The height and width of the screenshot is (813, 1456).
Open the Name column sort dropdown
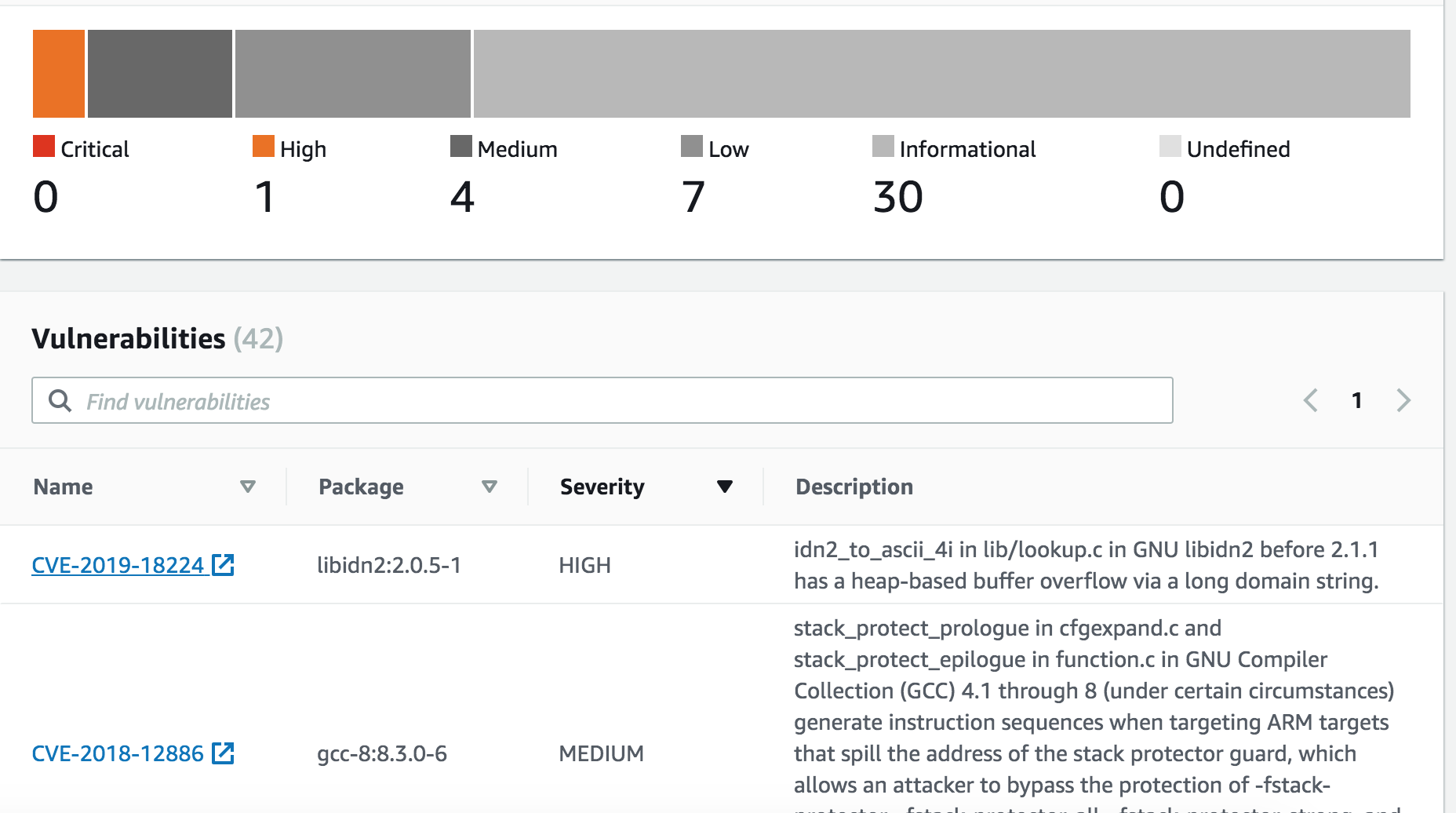click(x=249, y=487)
